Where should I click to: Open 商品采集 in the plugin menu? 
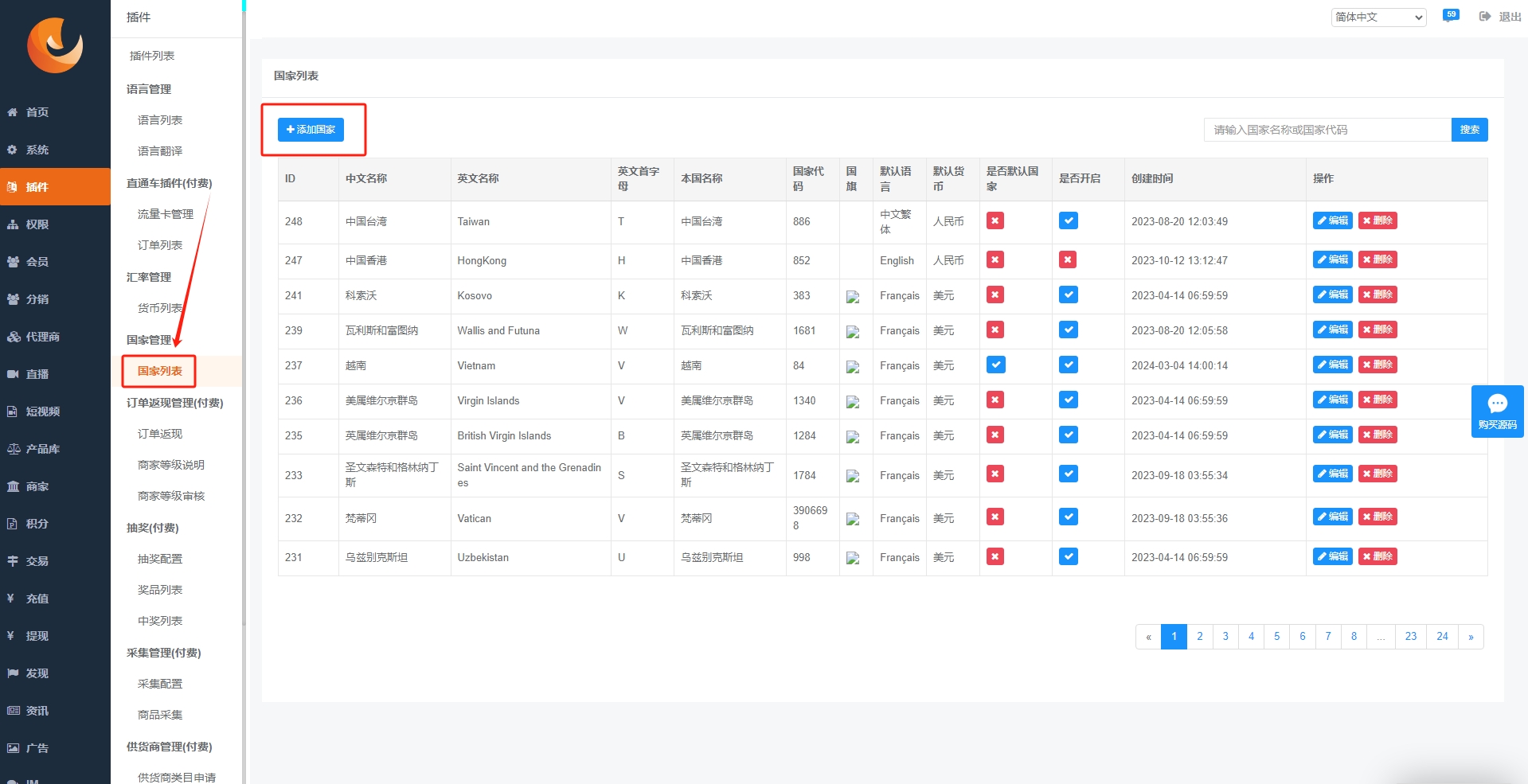[x=160, y=715]
